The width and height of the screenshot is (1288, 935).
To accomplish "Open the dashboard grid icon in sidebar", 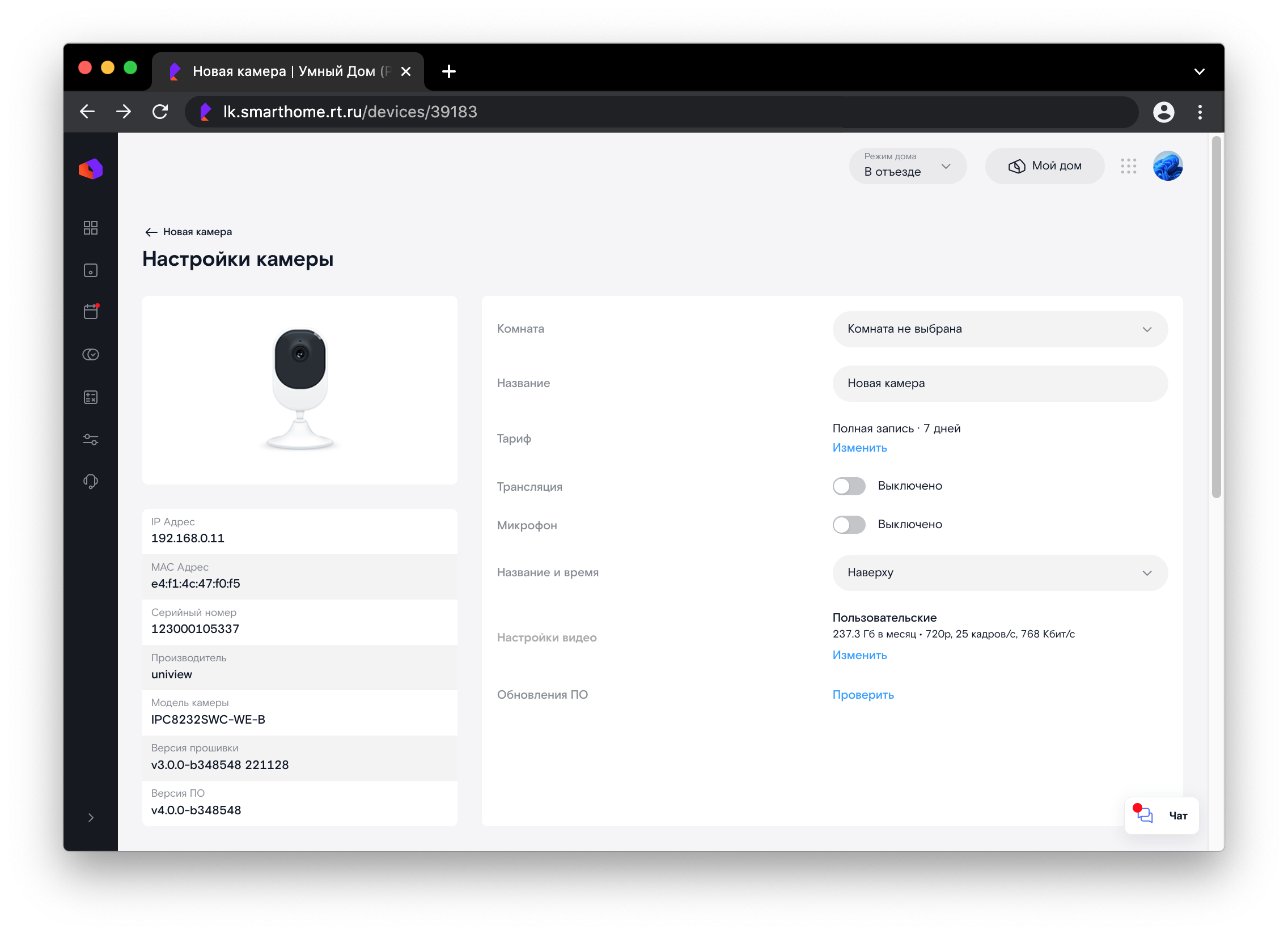I will [x=90, y=228].
